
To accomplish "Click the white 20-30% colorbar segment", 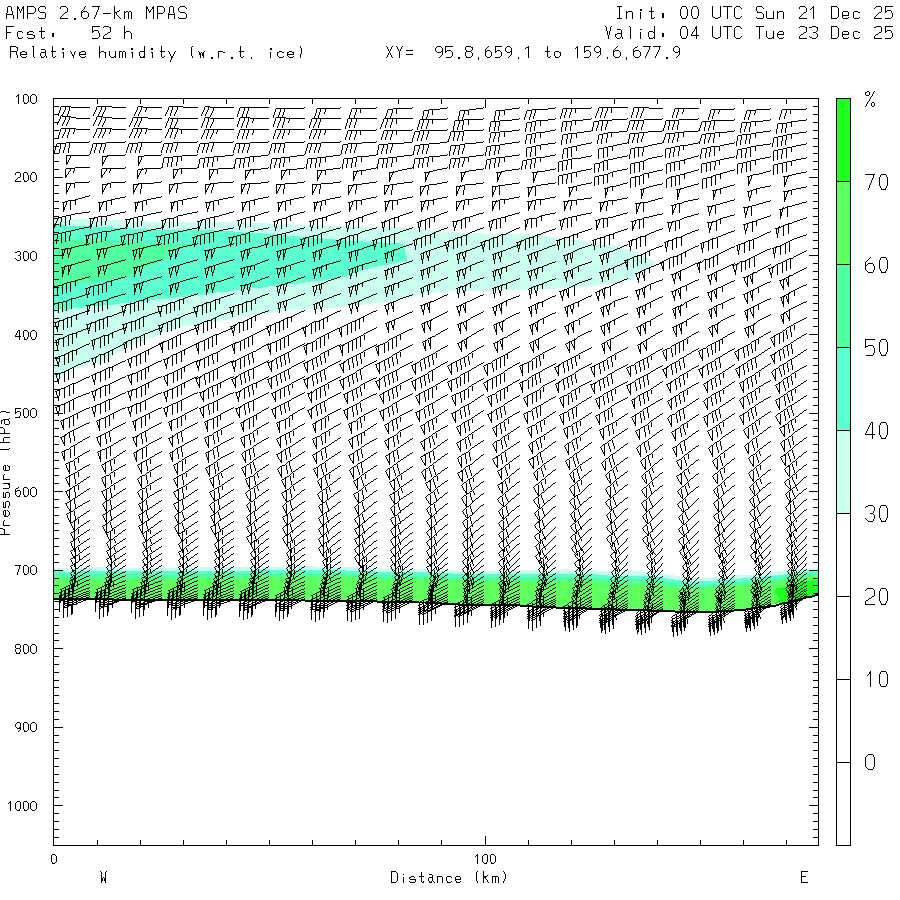I will pyautogui.click(x=843, y=555).
